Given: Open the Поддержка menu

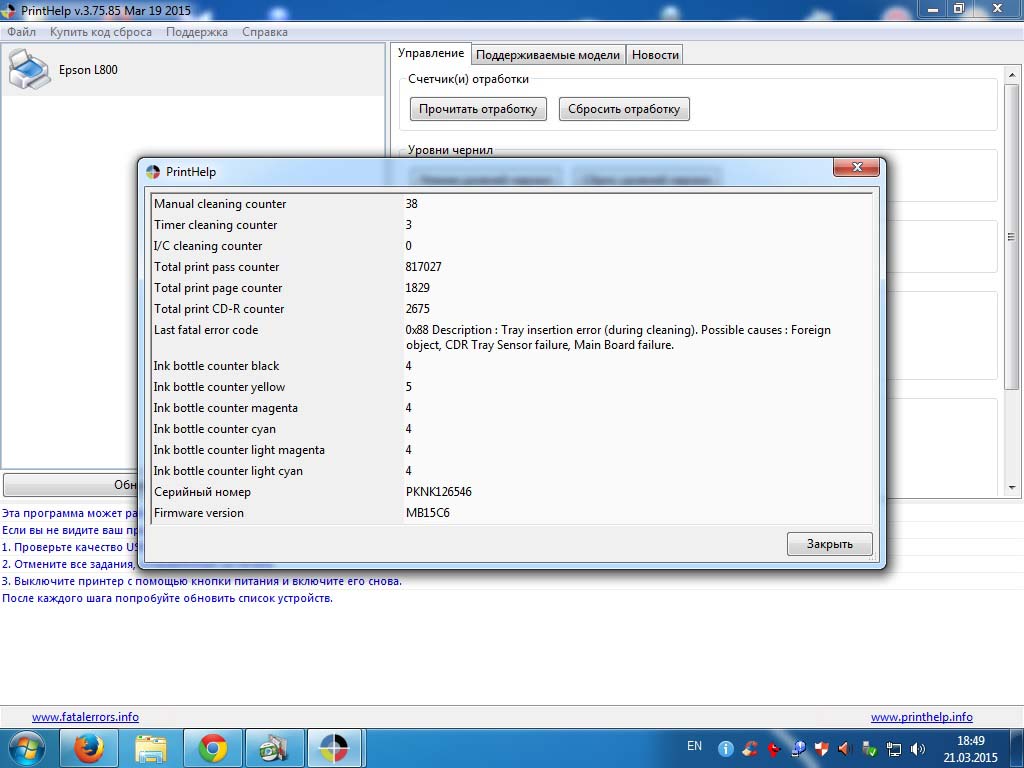Looking at the screenshot, I should [x=197, y=32].
